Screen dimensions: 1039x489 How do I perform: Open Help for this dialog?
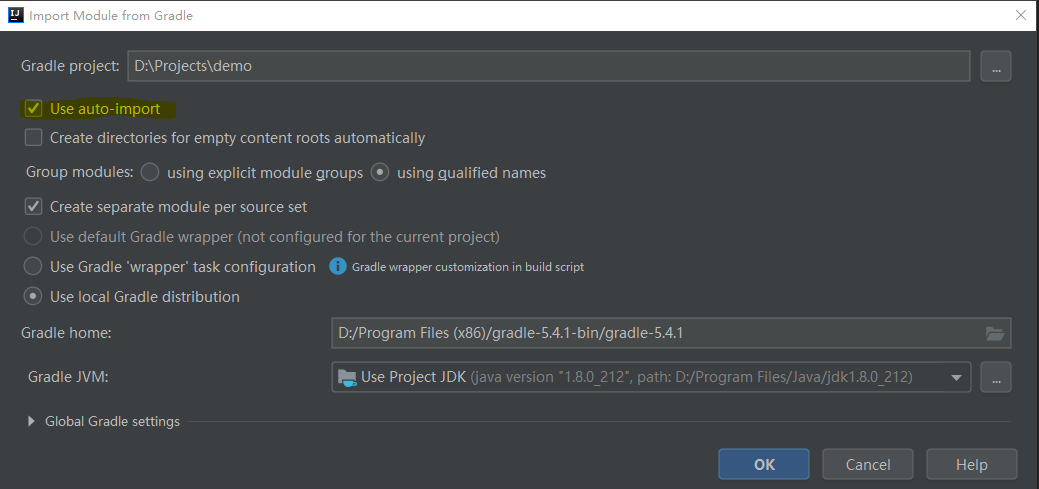[971, 464]
